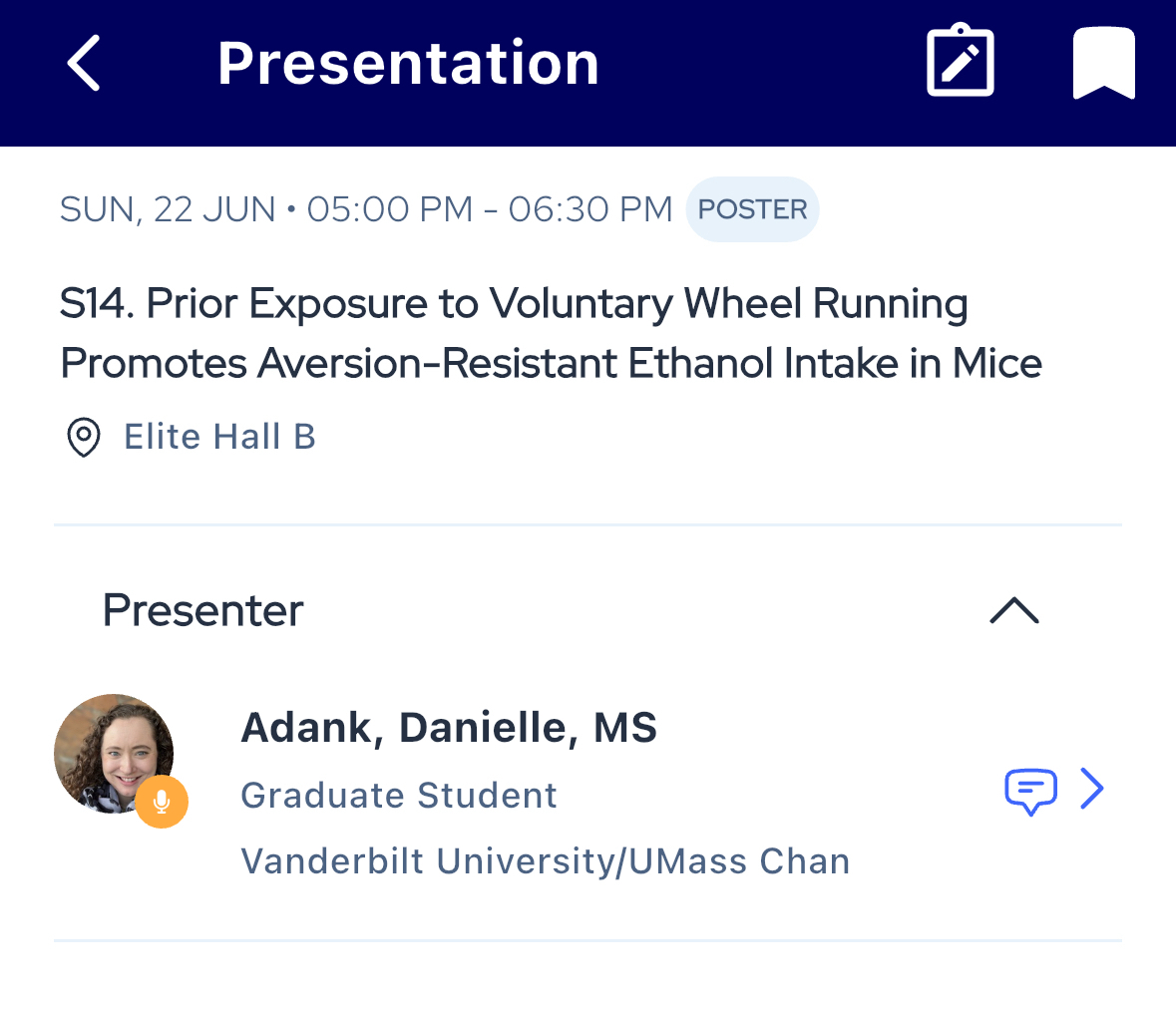The width and height of the screenshot is (1176, 1009).
Task: Message the presenter via chat icon
Action: tap(1029, 791)
